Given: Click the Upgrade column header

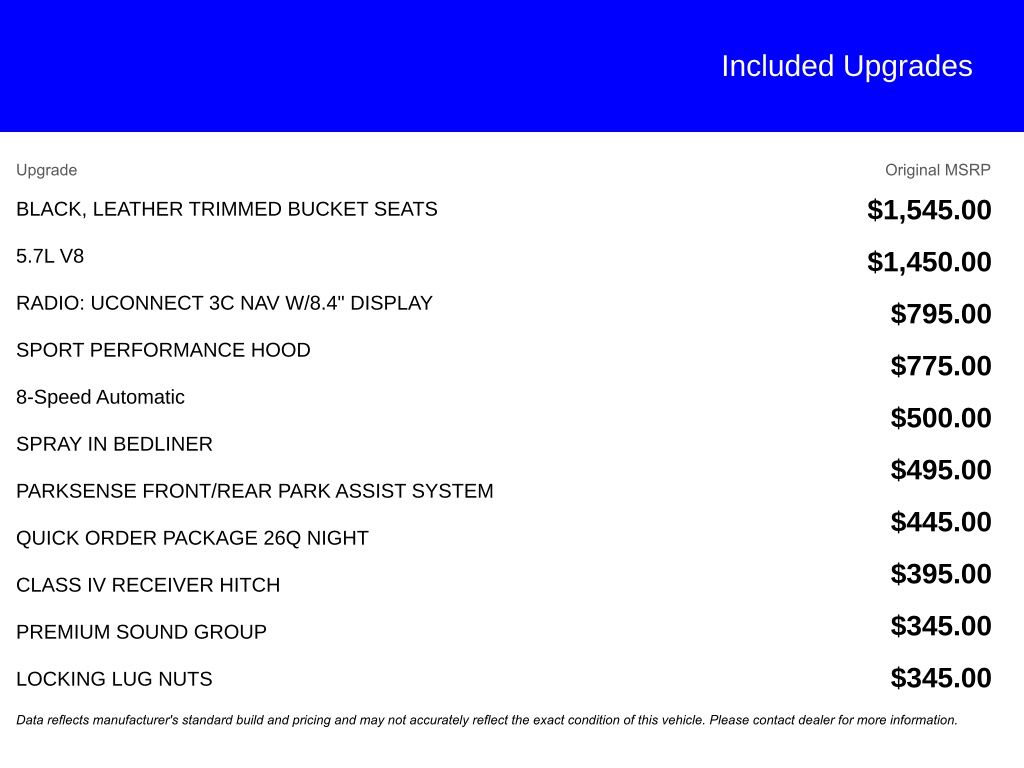Looking at the screenshot, I should (x=46, y=170).
